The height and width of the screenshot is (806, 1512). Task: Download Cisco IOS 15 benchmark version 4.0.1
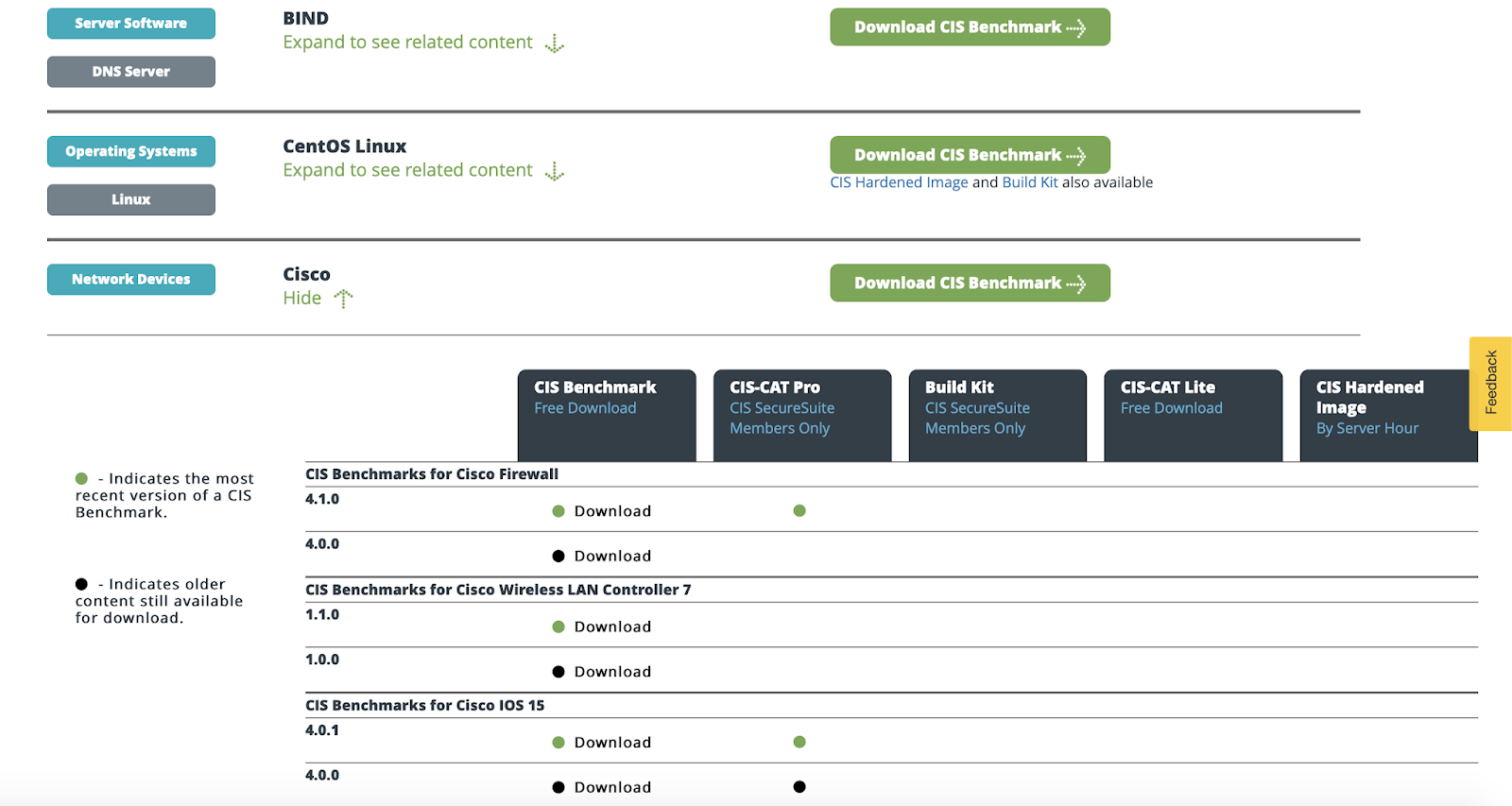[612, 743]
